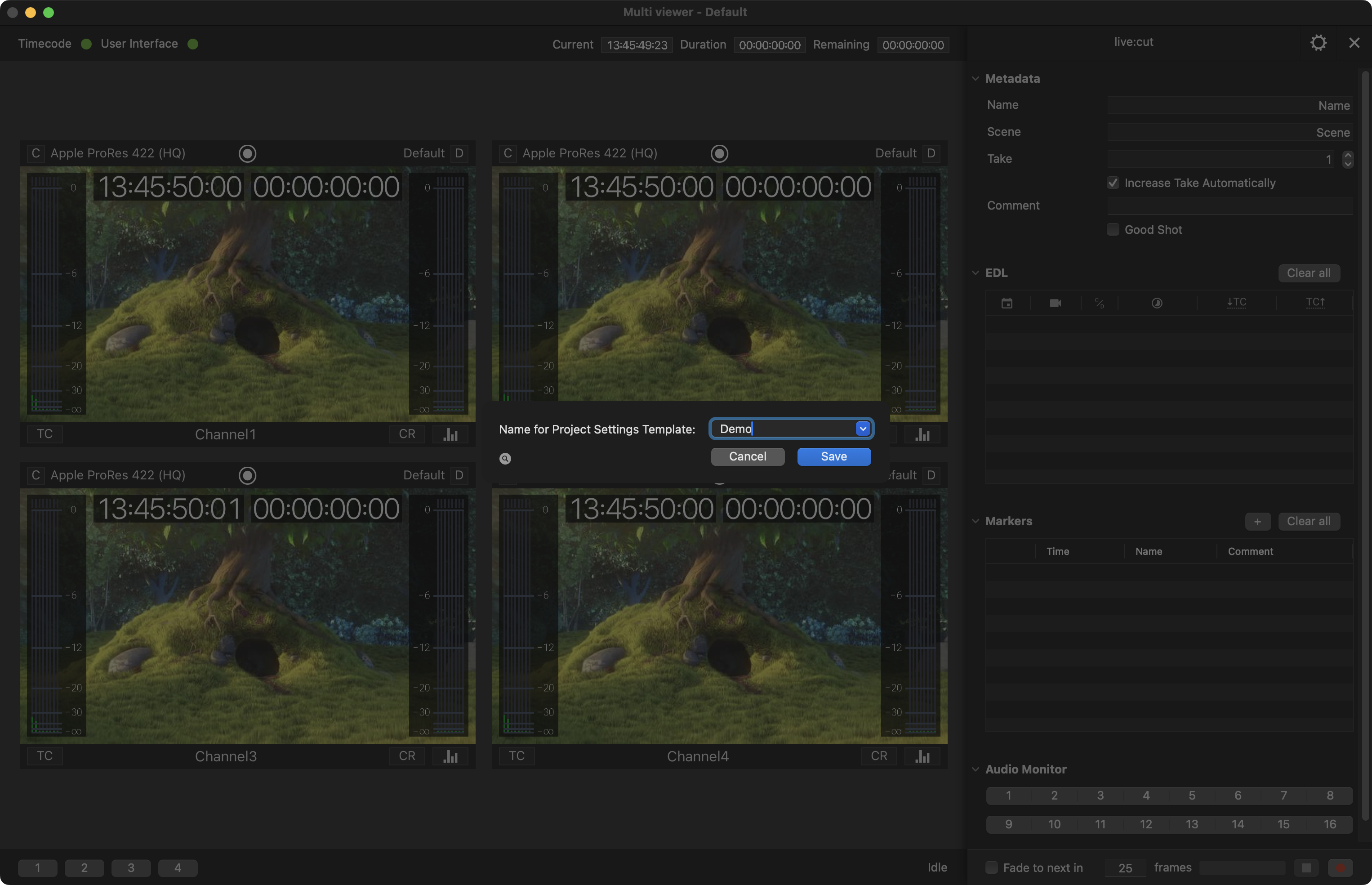Toggle CR button for Channel3
Viewport: 1372px width, 885px height.
pyautogui.click(x=407, y=756)
